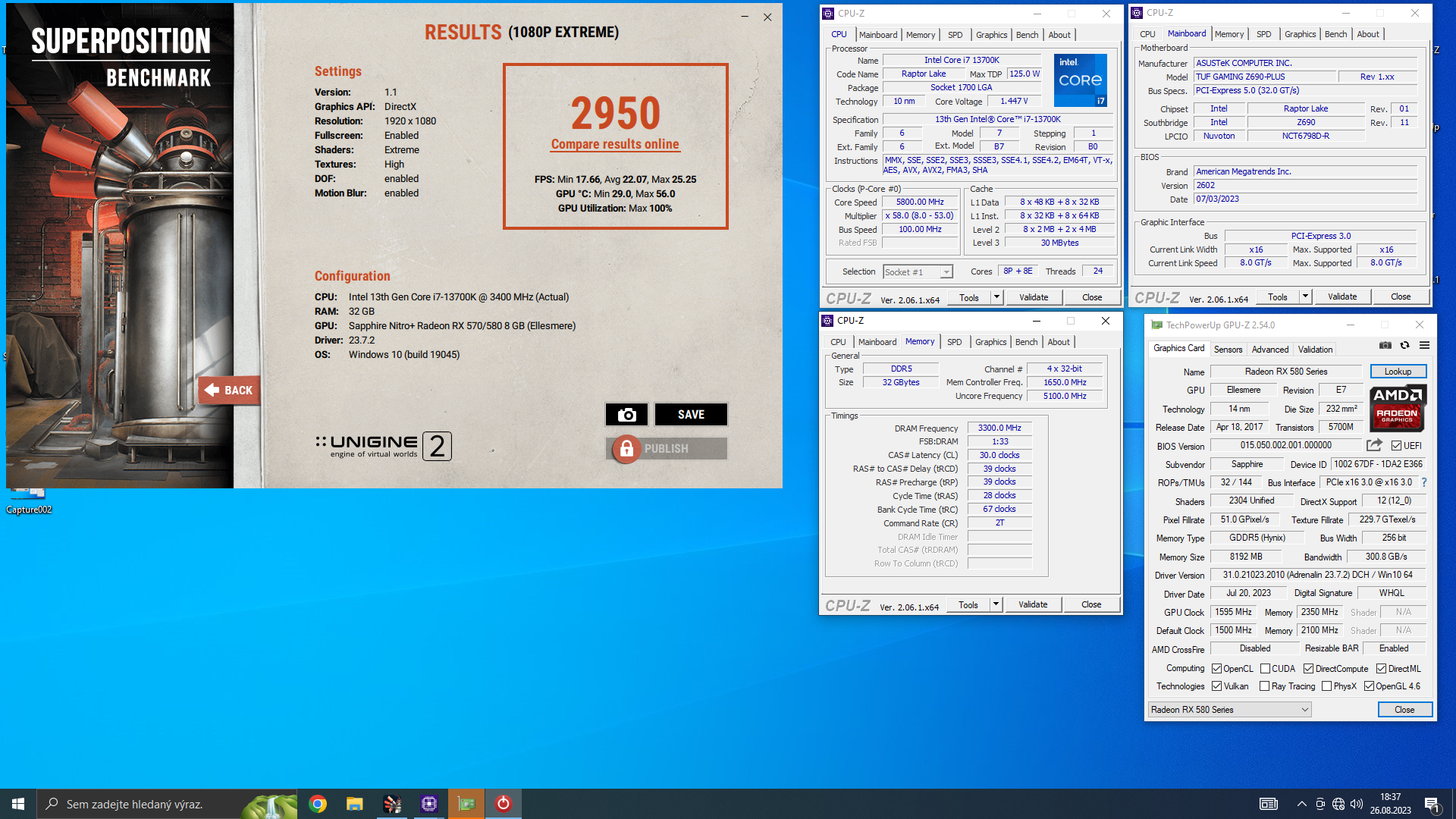Click the GPU-Z refresh icon

1405,346
